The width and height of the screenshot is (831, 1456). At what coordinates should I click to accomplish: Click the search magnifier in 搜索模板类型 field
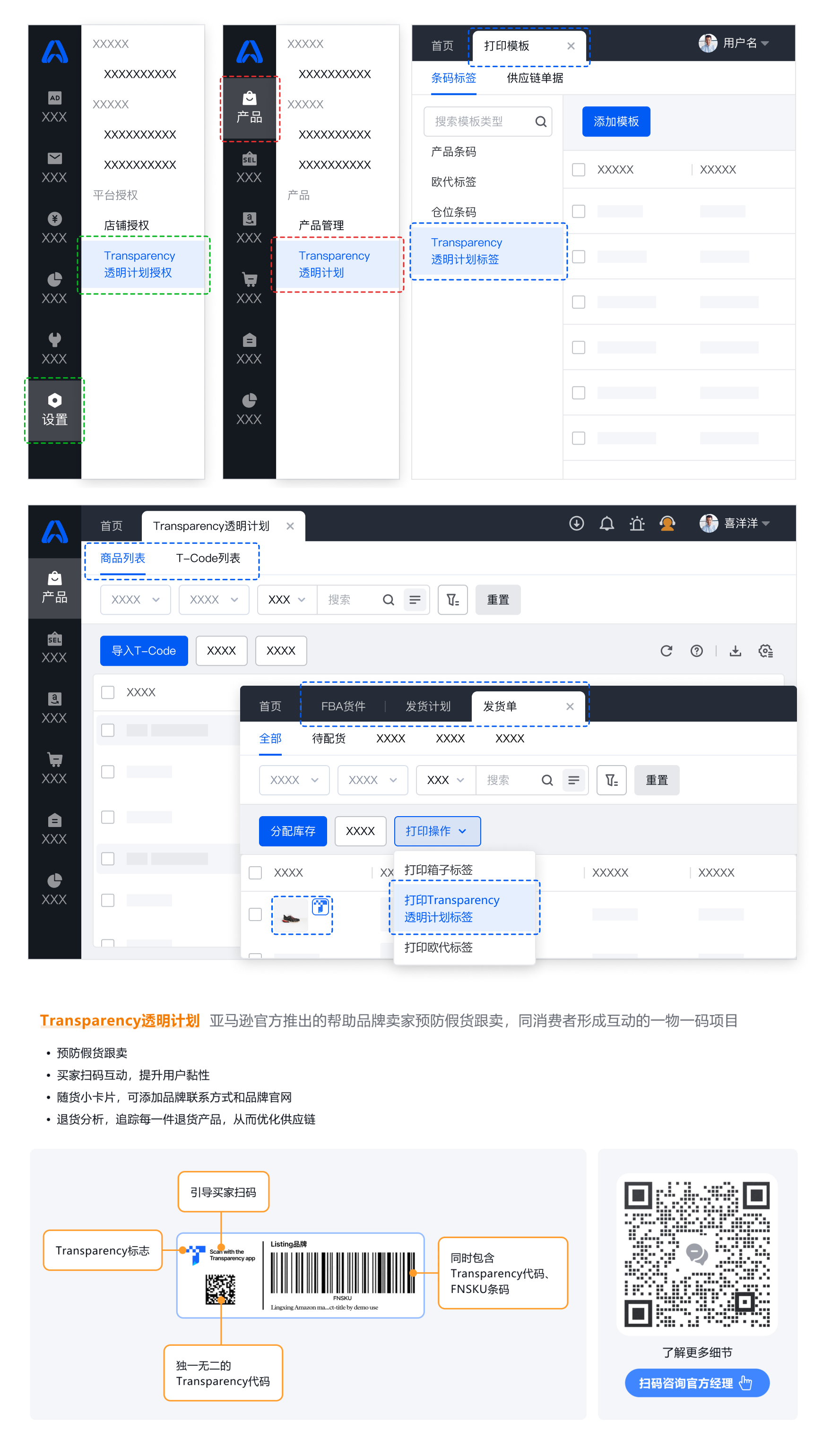click(x=540, y=121)
